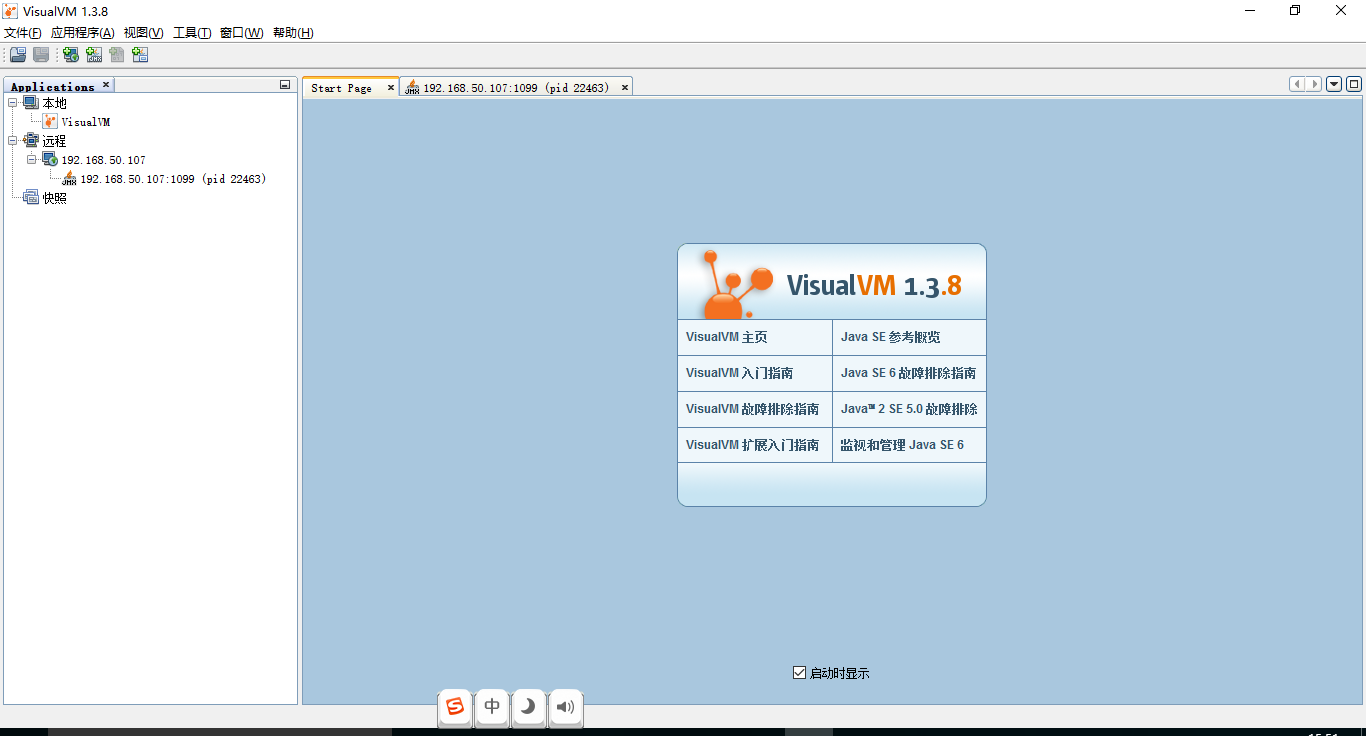
Task: Collapse the 本地 tree node
Action: pos(12,102)
